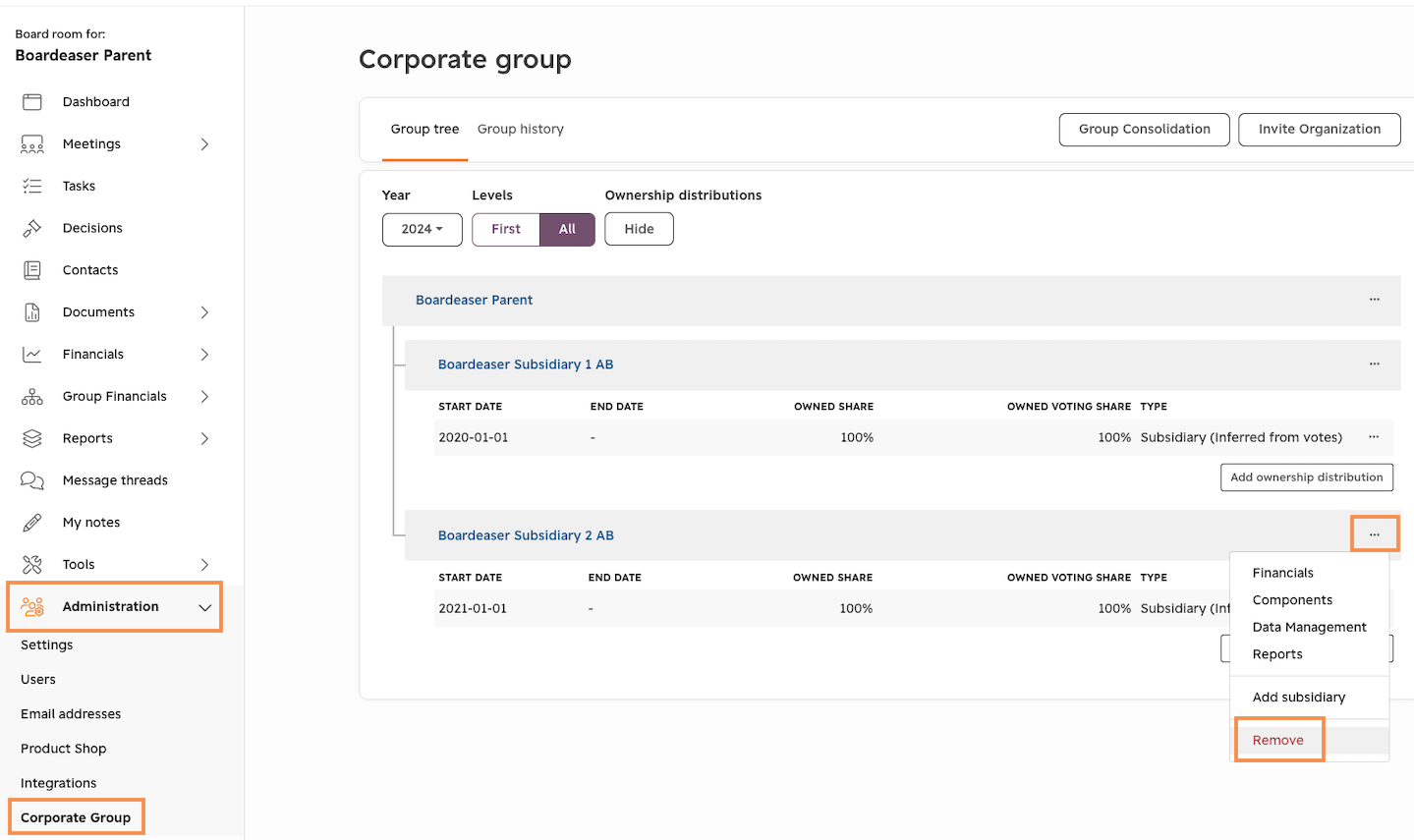Open the Contacts page

(90, 270)
